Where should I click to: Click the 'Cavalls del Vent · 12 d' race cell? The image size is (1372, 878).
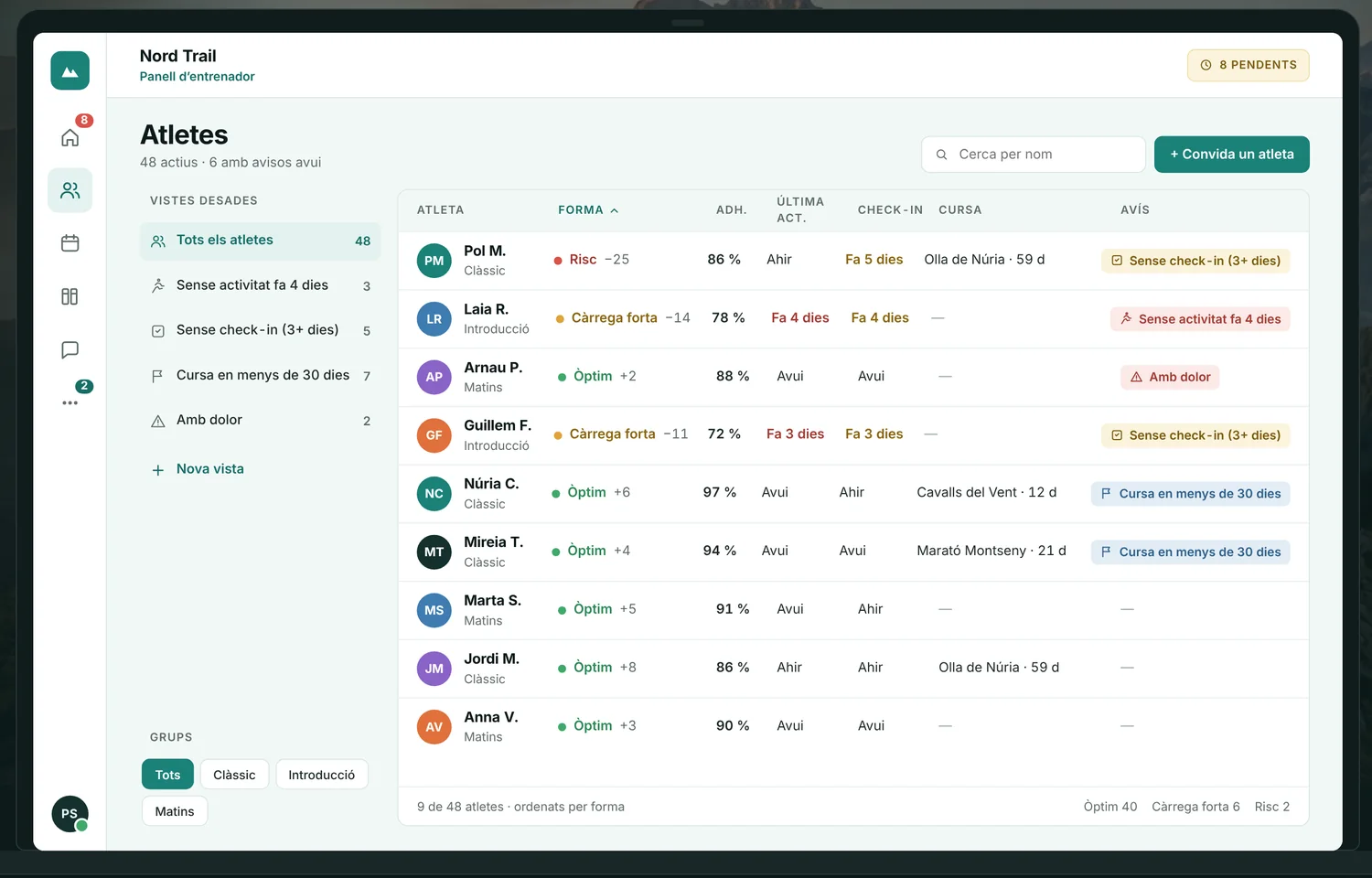point(987,492)
